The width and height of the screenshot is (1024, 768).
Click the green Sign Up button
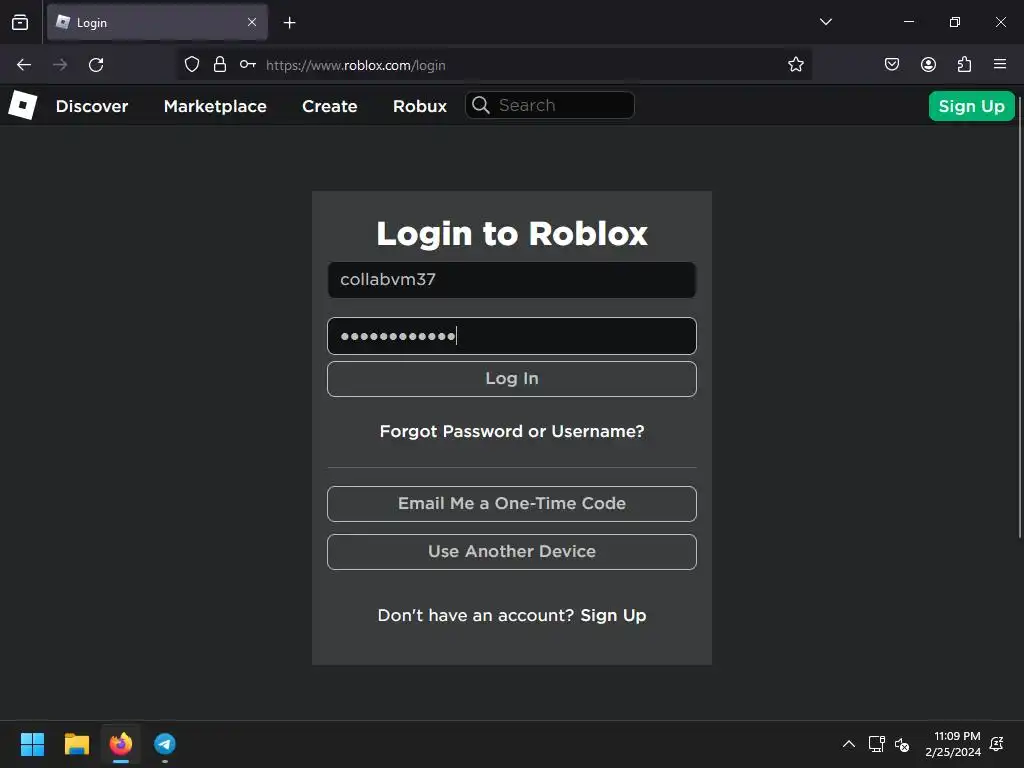click(x=972, y=106)
